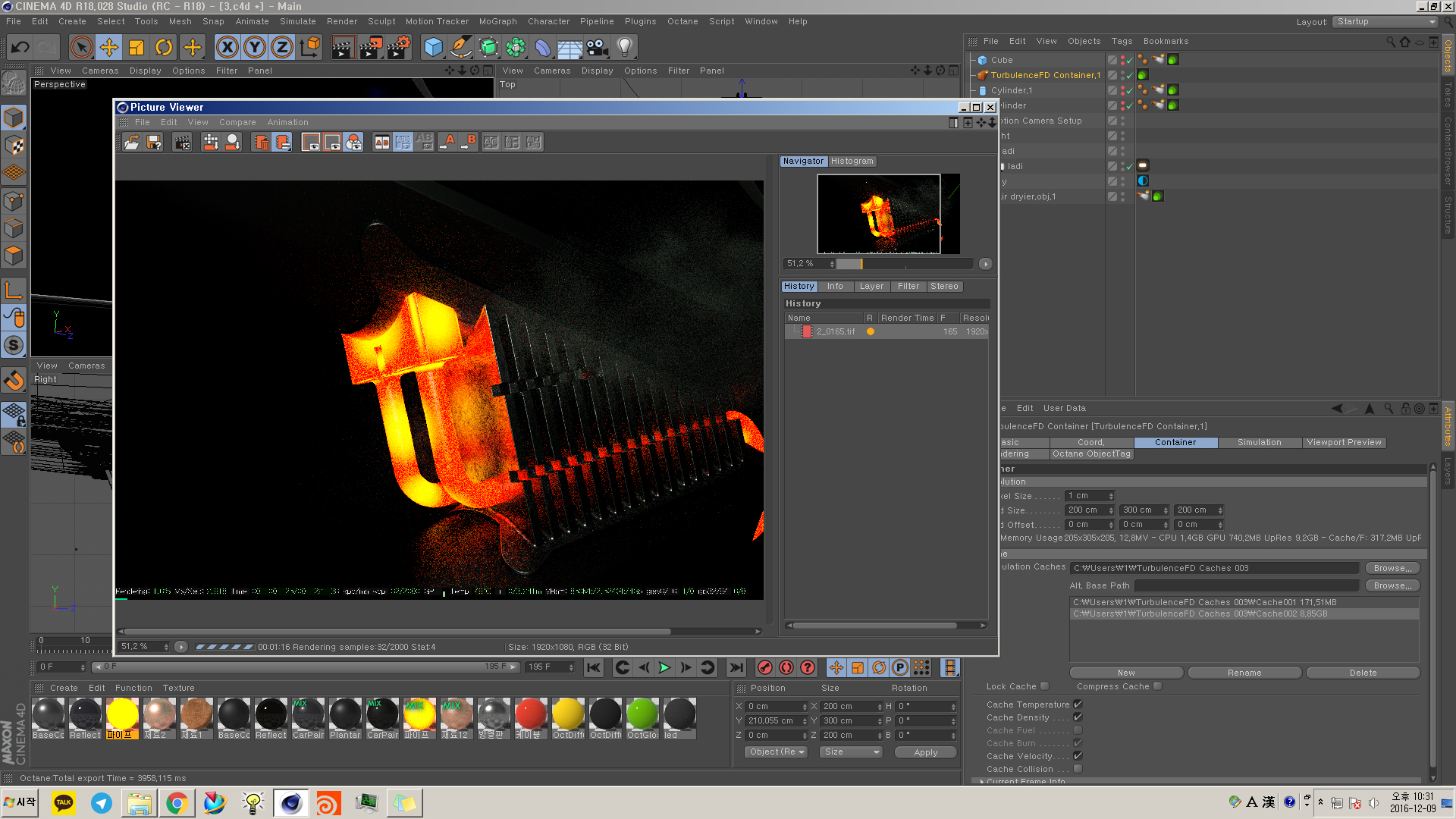Enable Cache Collision checkbox
Image resolution: width=1456 pixels, height=819 pixels.
[1078, 769]
